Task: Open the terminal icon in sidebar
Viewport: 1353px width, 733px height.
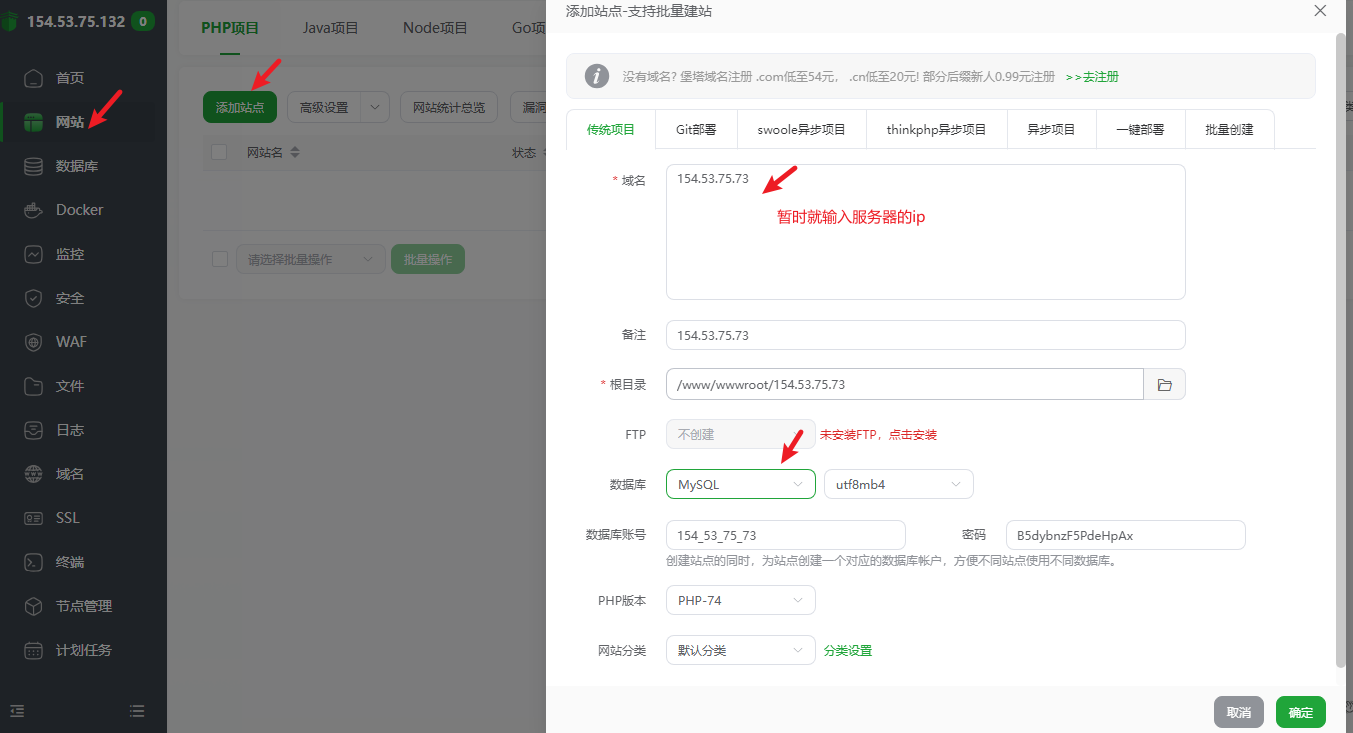Action: click(x=35, y=562)
